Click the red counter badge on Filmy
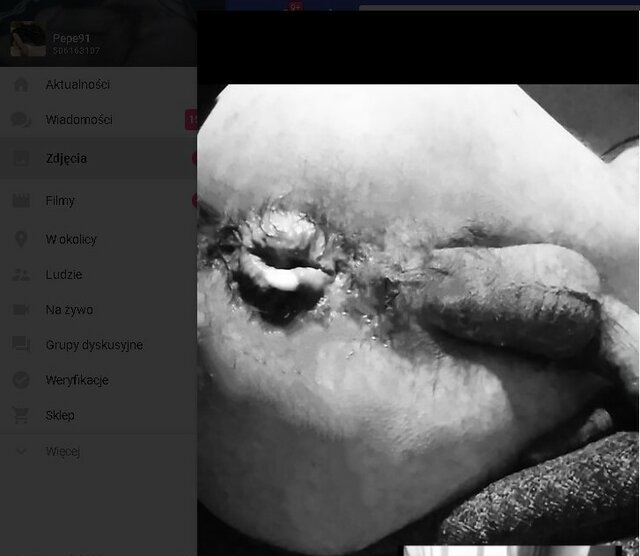This screenshot has height=556, width=640. tap(194, 200)
